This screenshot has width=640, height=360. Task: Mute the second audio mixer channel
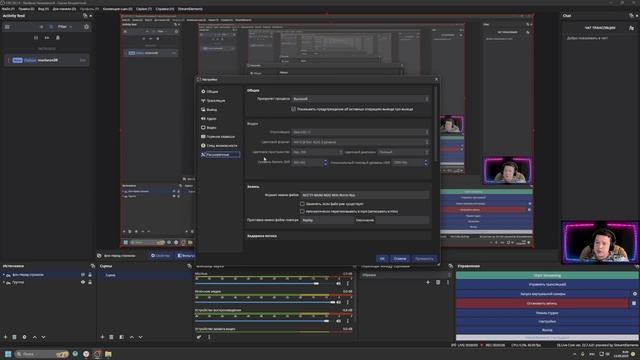(x=338, y=302)
